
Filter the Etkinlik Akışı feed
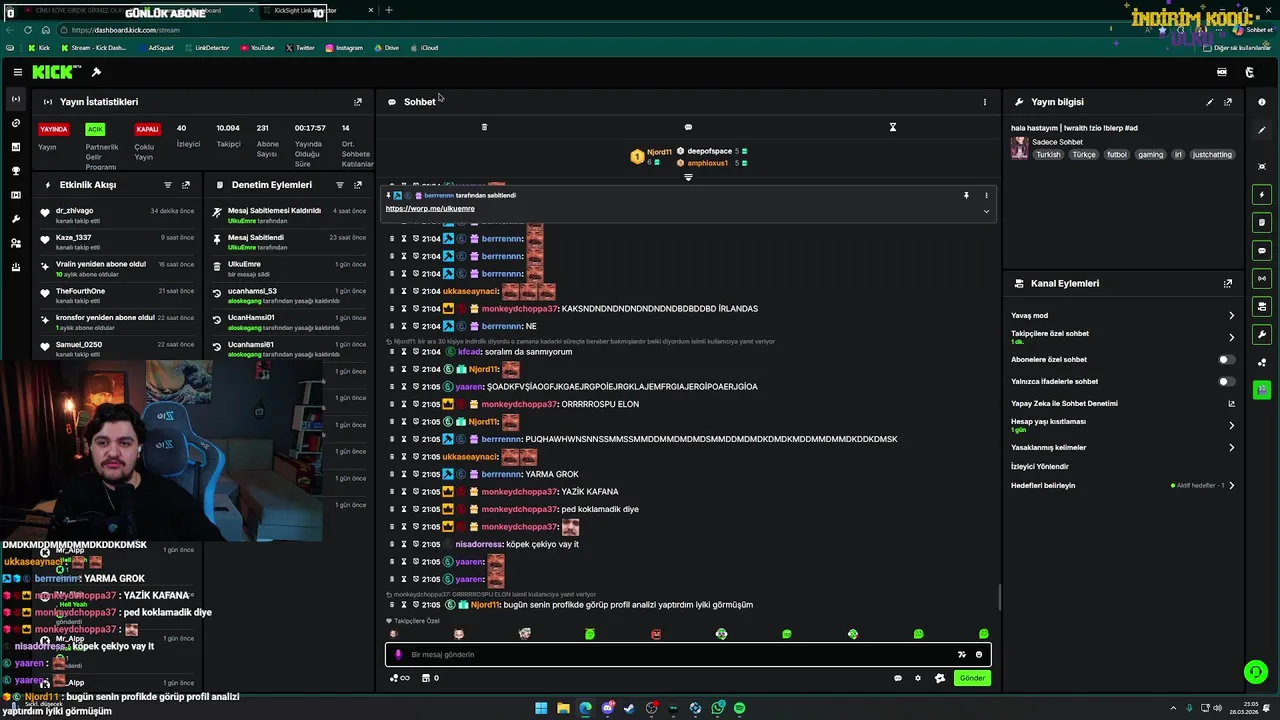[x=167, y=185]
